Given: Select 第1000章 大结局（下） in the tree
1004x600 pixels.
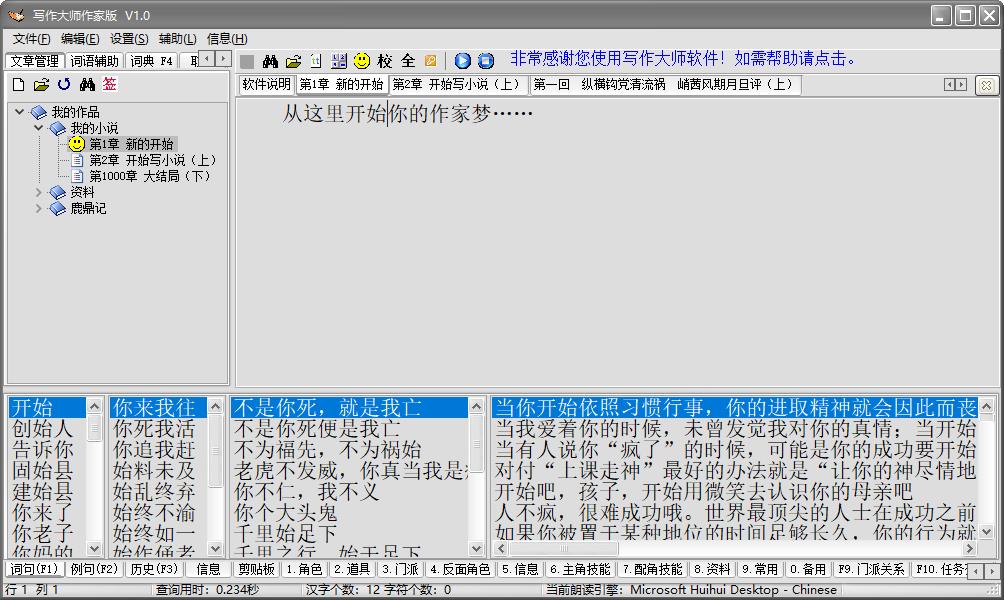Looking at the screenshot, I should tap(150, 176).
